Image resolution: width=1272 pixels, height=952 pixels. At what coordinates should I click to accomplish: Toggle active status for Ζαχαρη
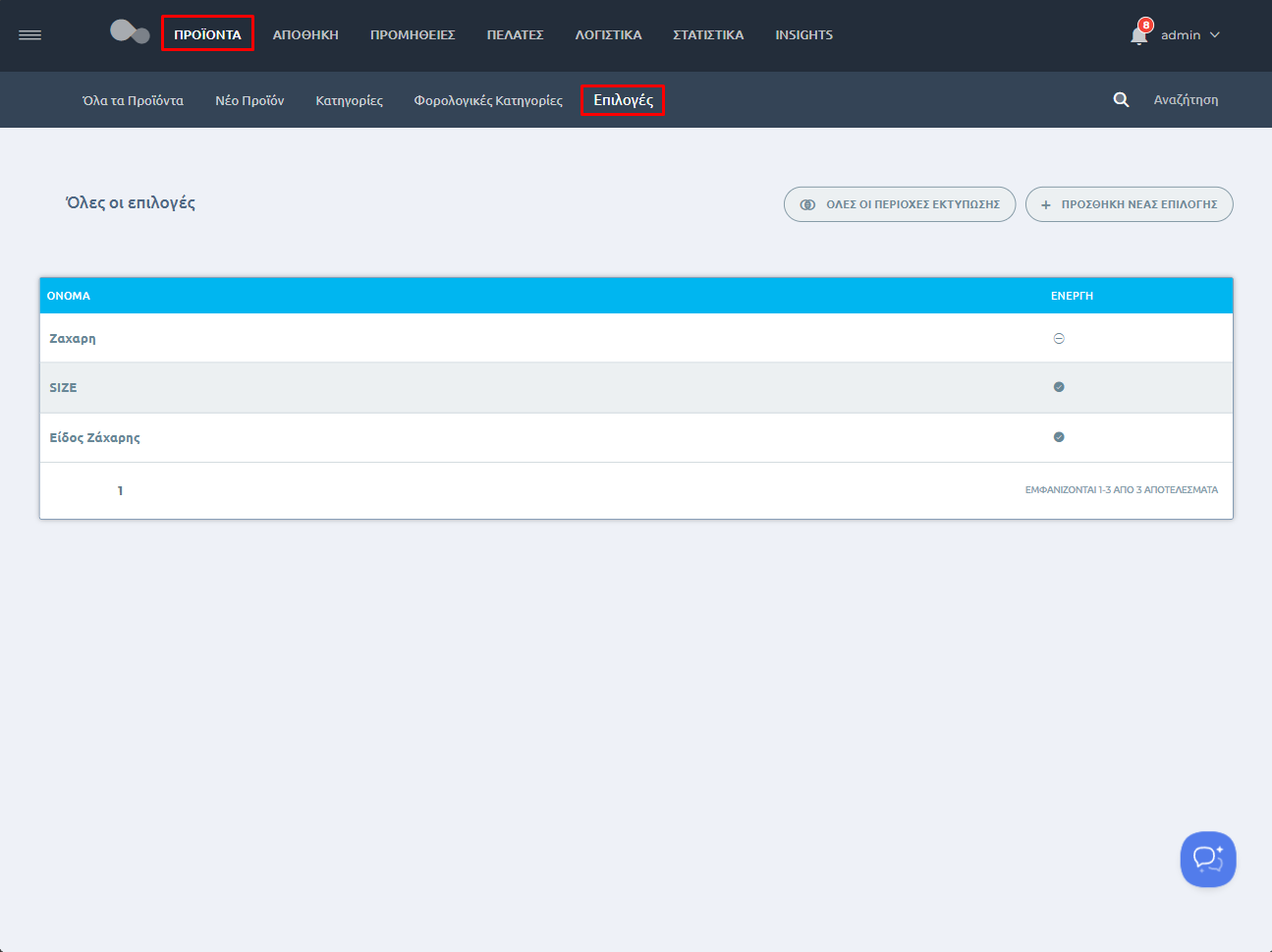(x=1059, y=339)
